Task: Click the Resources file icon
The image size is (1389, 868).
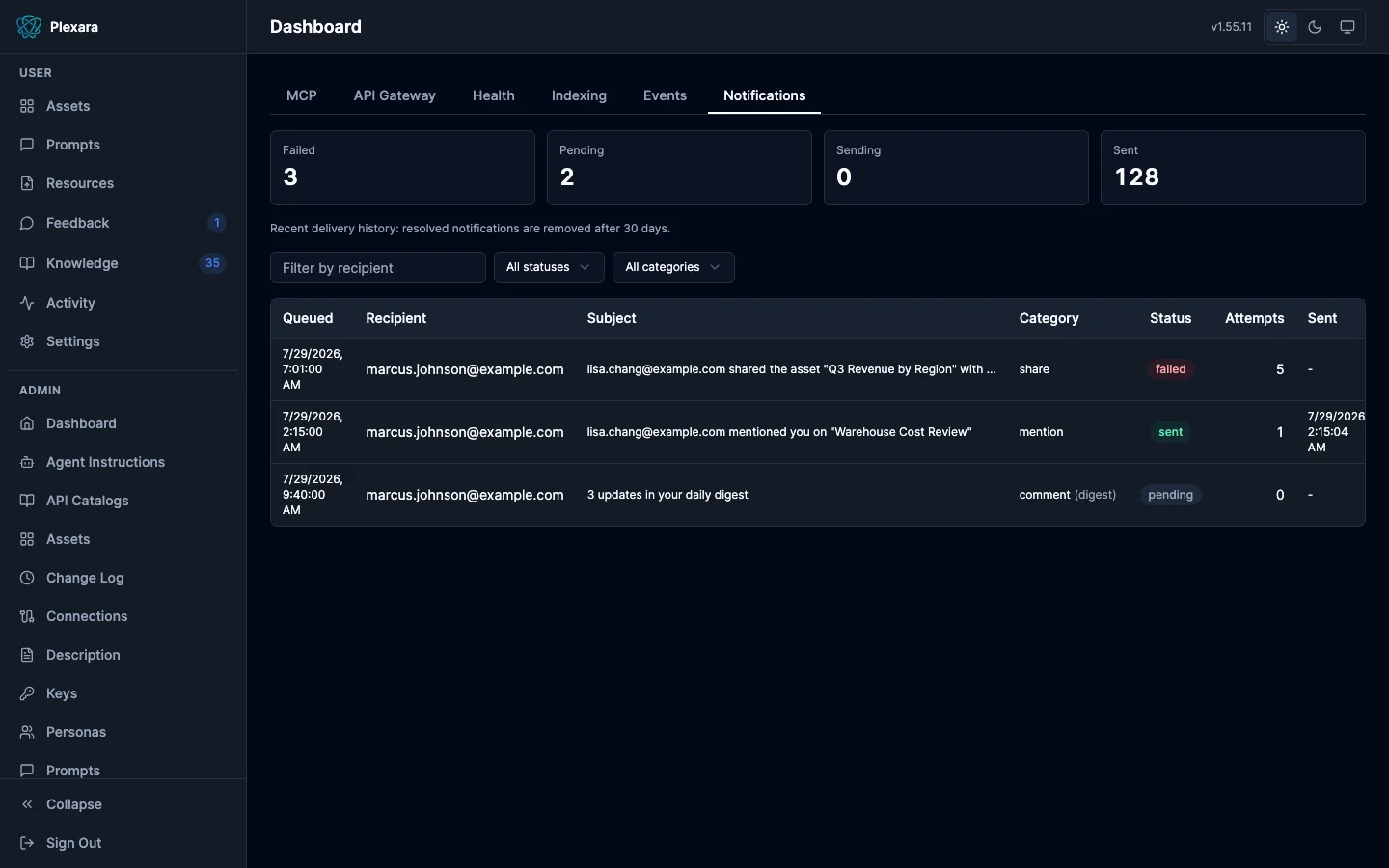Action: 27,183
